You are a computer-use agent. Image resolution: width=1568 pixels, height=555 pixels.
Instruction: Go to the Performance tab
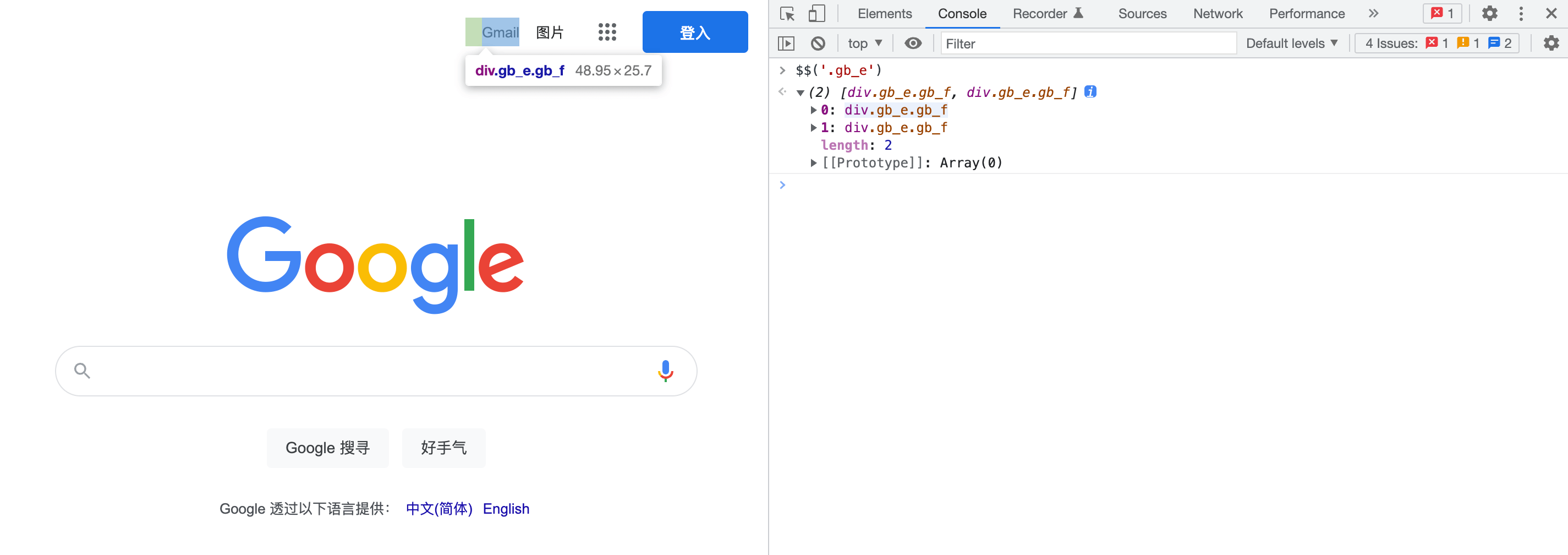pos(1306,13)
